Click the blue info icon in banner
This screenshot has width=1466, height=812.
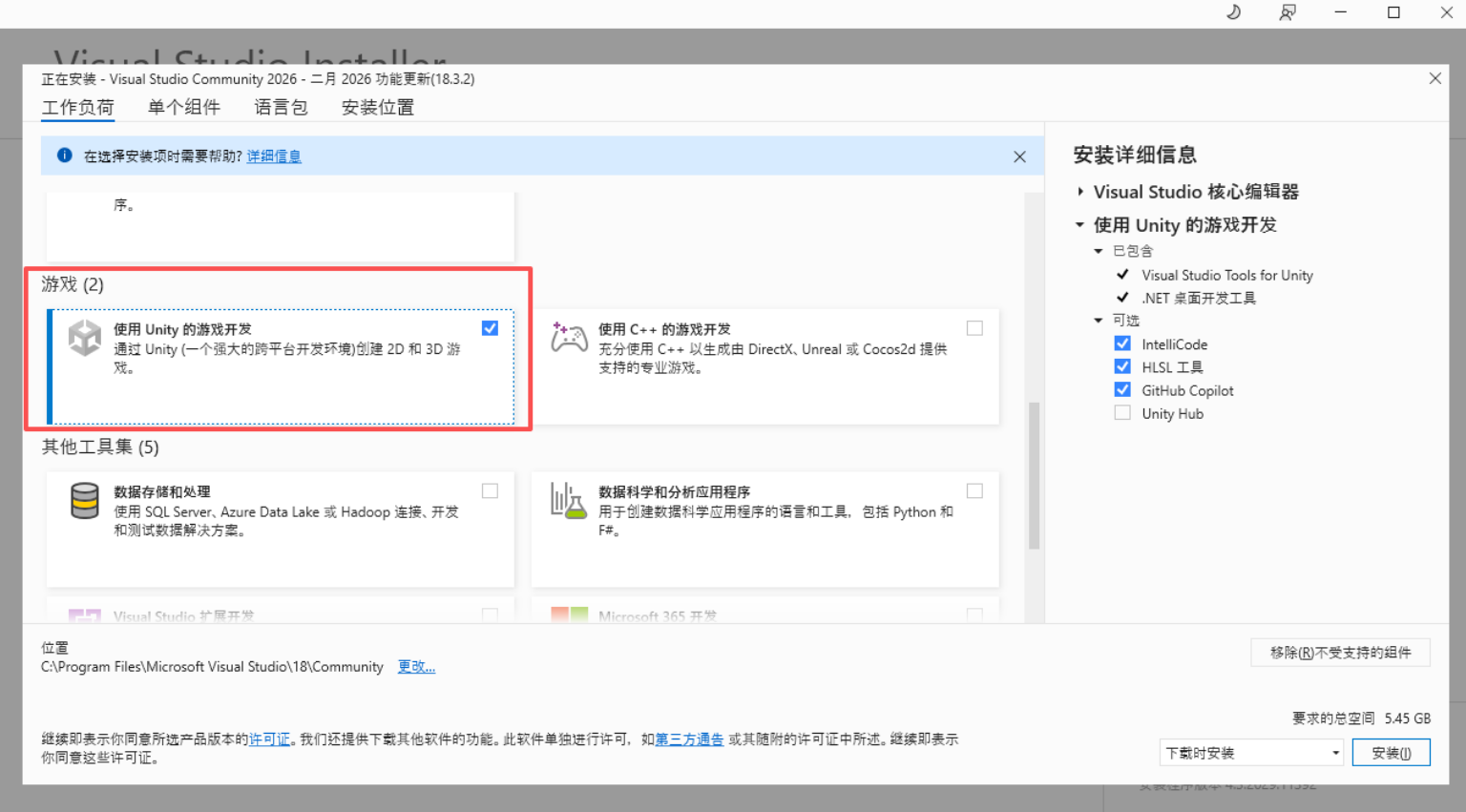pos(65,156)
